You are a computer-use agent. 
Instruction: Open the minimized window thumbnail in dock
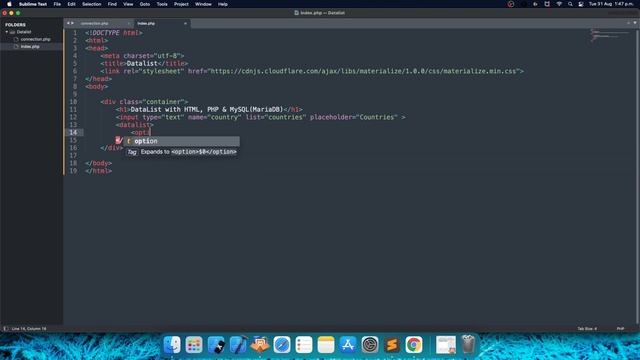click(x=446, y=345)
